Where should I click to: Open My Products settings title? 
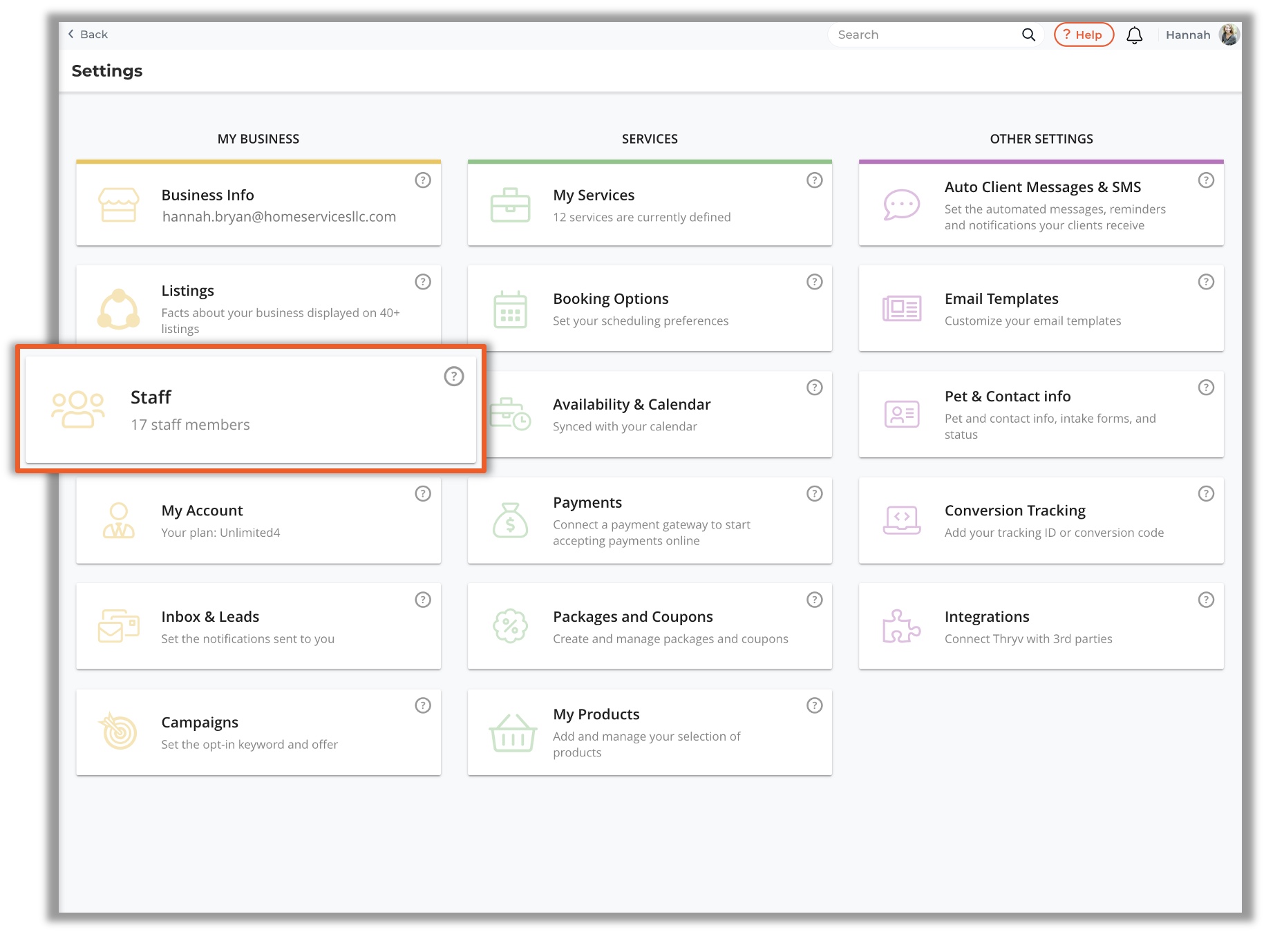(596, 714)
